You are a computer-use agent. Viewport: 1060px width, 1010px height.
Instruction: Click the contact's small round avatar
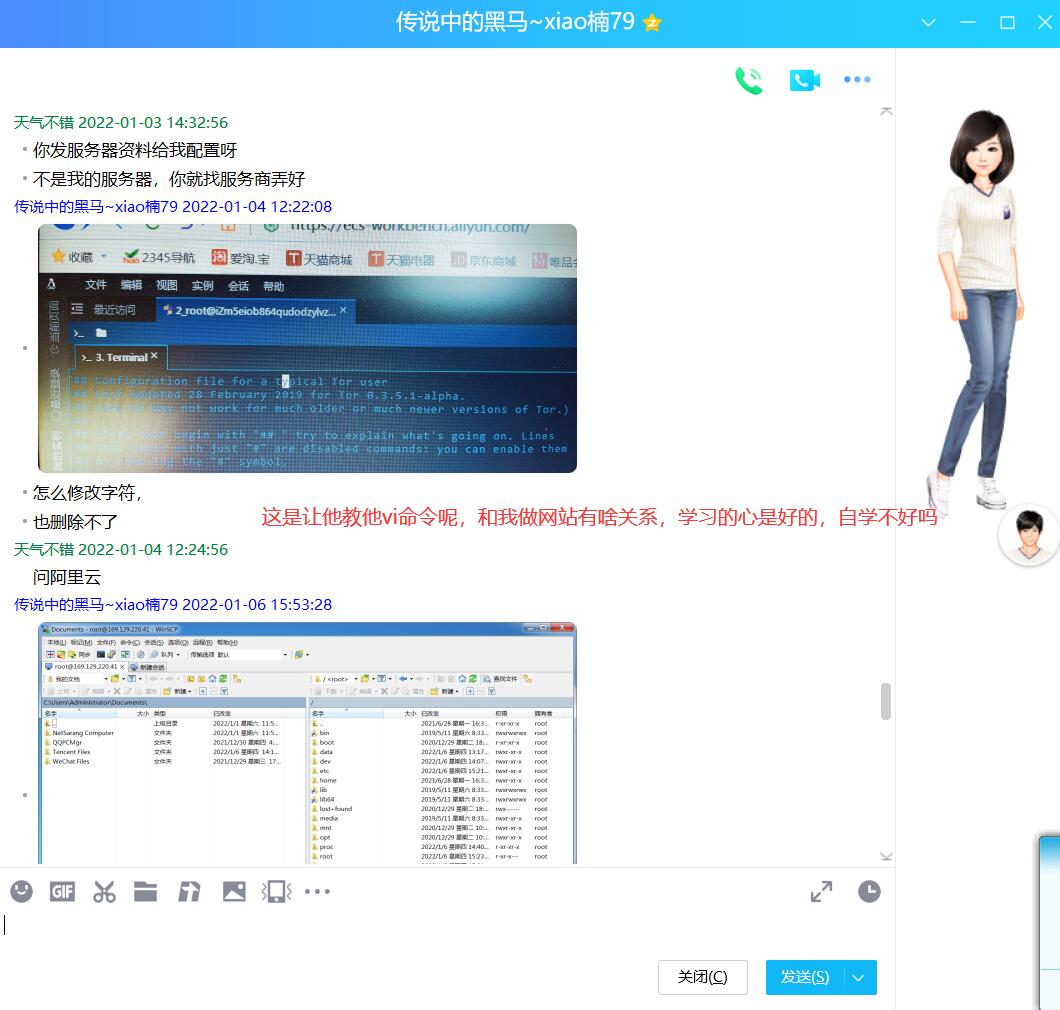pos(1029,535)
